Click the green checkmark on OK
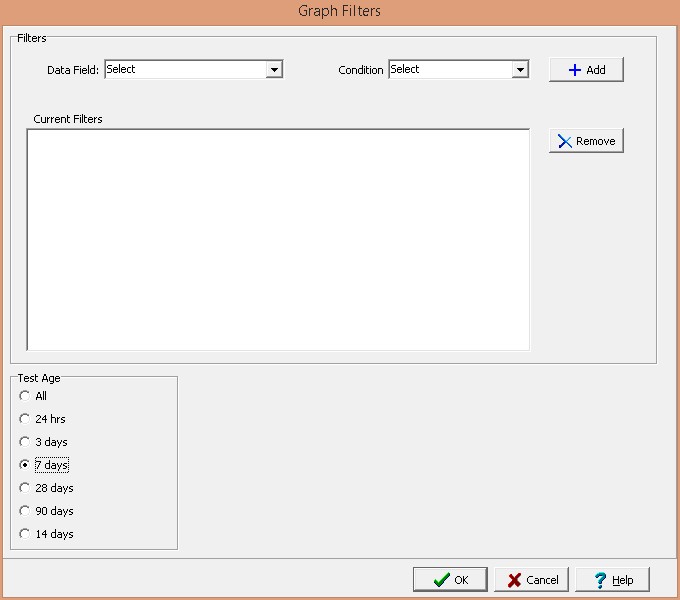 [x=441, y=580]
